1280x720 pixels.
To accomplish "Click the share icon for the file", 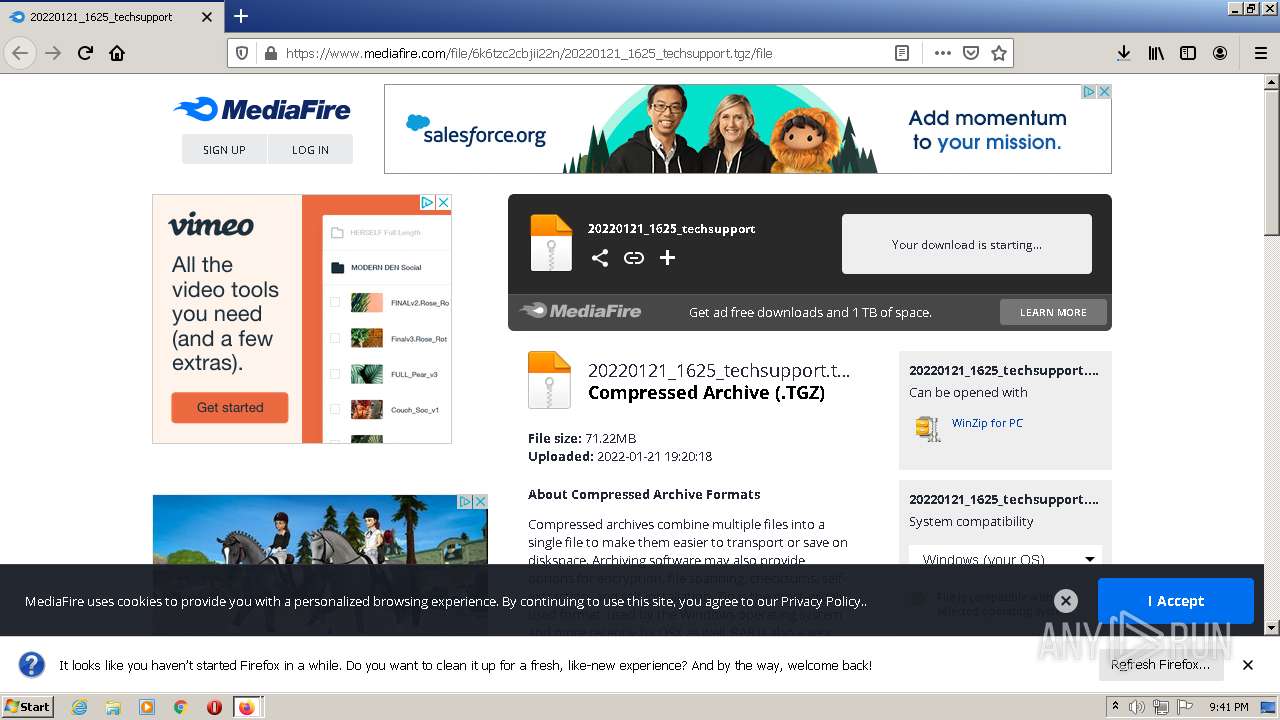I will click(x=599, y=258).
